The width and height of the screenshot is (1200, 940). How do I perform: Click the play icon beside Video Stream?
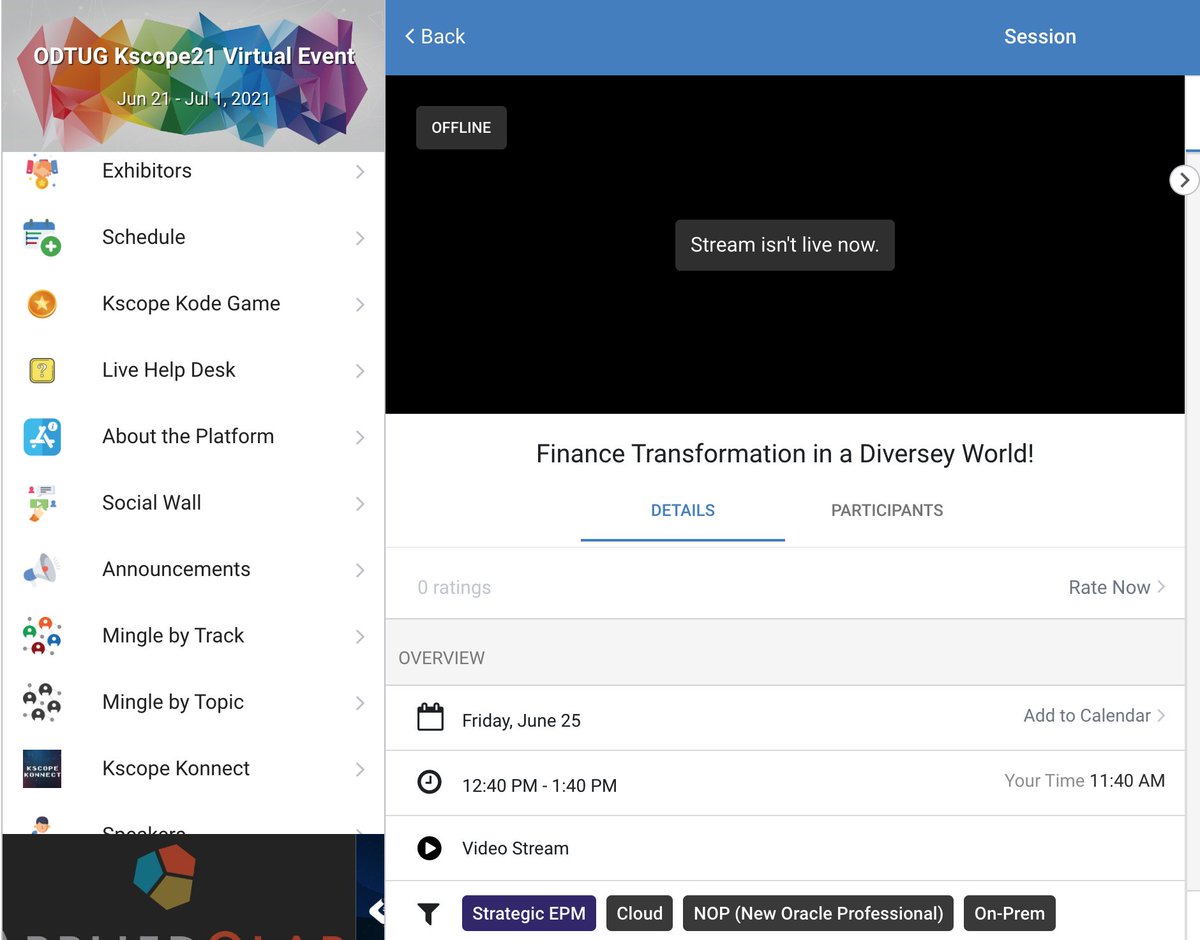click(429, 848)
